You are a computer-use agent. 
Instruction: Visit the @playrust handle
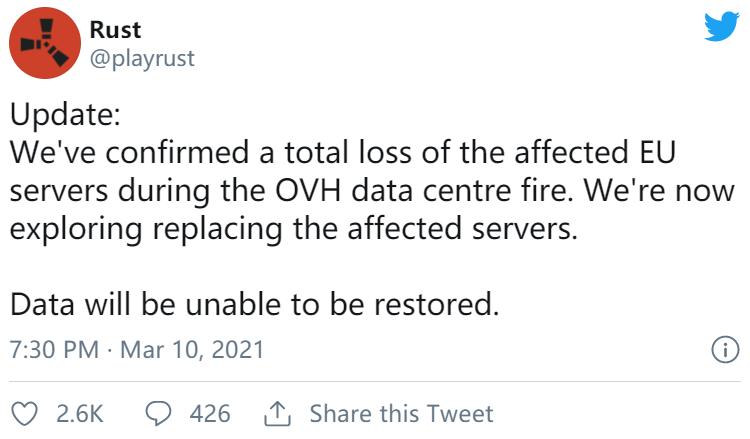tap(142, 59)
